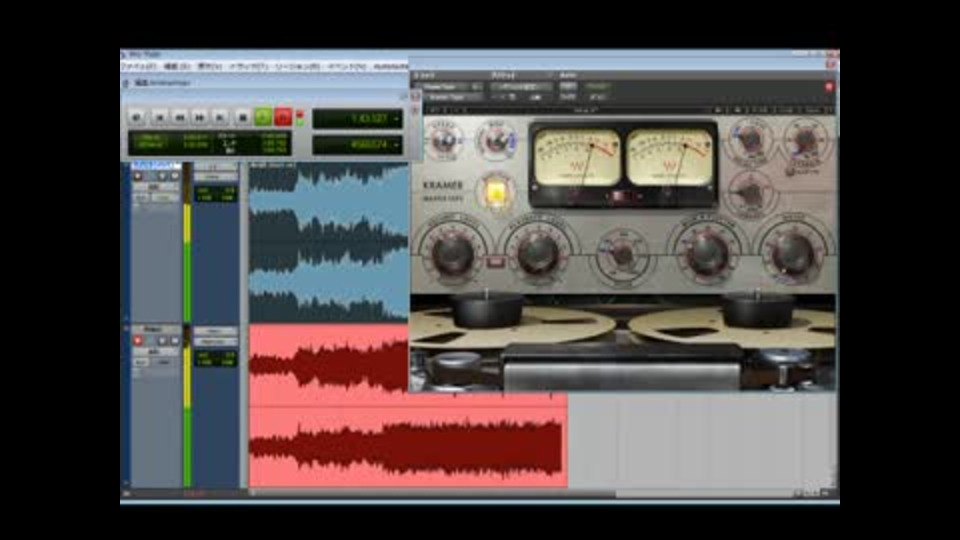Toggle mute button on the bottom track

tap(174, 340)
